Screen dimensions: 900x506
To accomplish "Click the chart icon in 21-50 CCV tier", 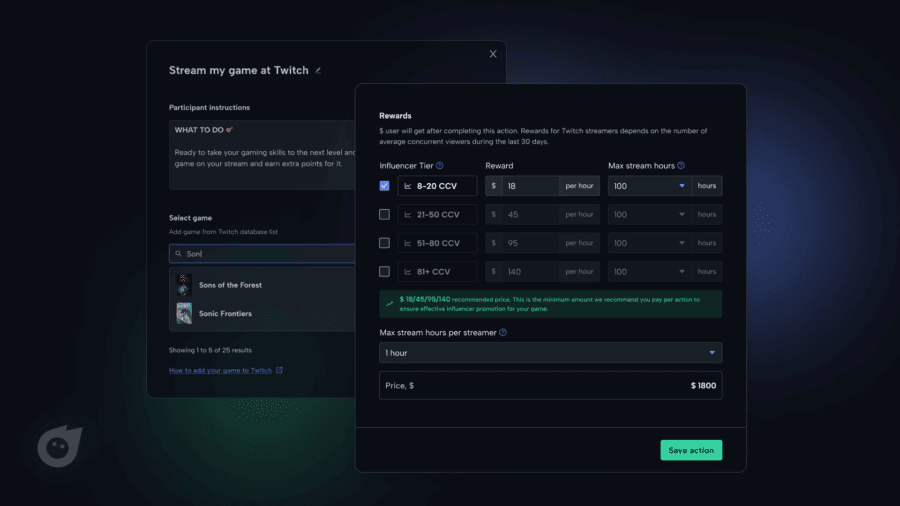I will pos(408,215).
